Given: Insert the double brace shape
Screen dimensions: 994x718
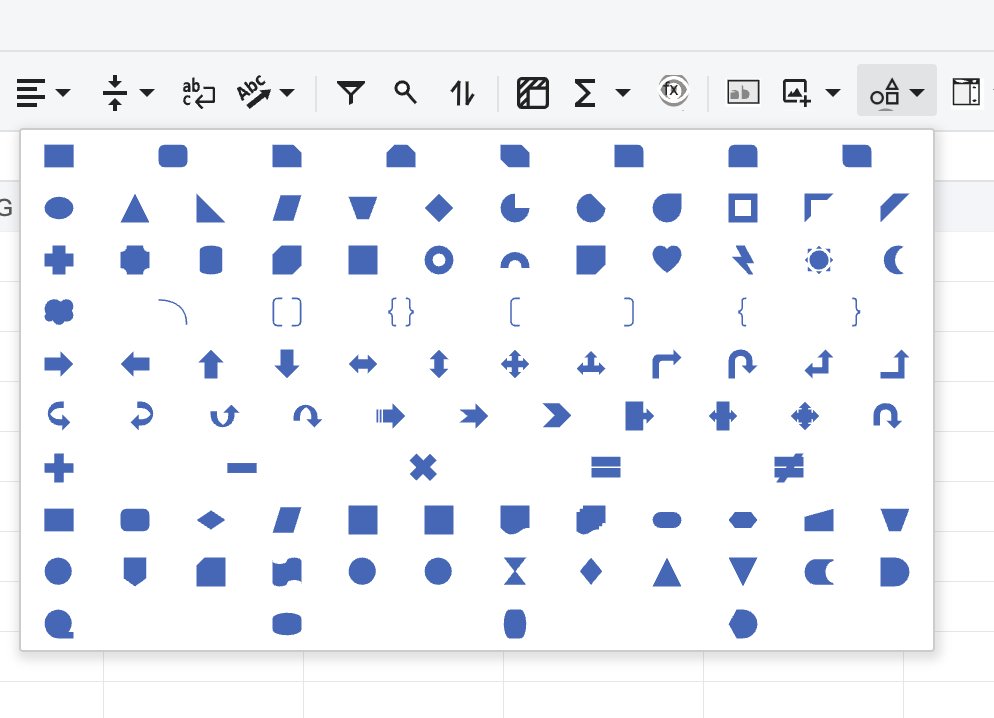Looking at the screenshot, I should 401,312.
